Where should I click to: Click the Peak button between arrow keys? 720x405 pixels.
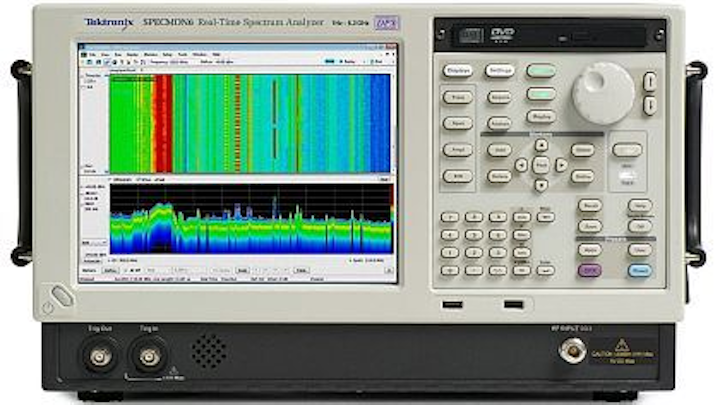pos(541,165)
